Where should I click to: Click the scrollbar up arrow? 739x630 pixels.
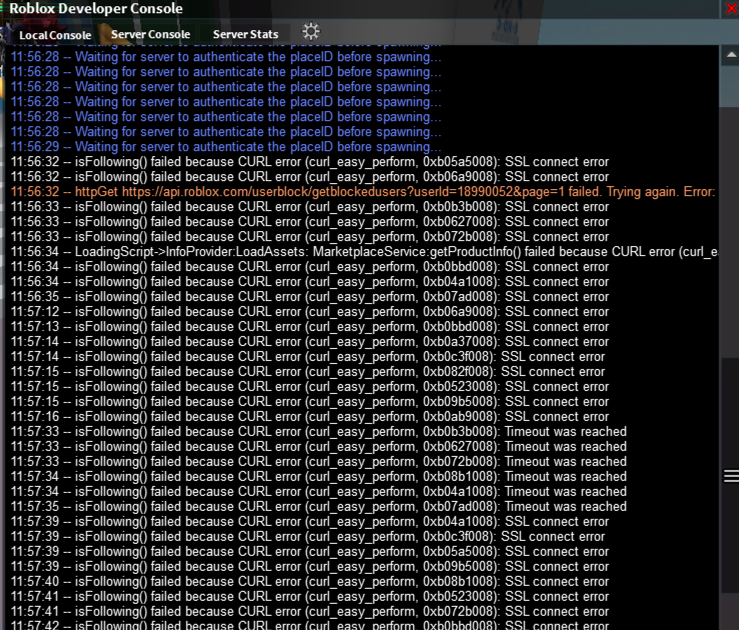tap(731, 55)
